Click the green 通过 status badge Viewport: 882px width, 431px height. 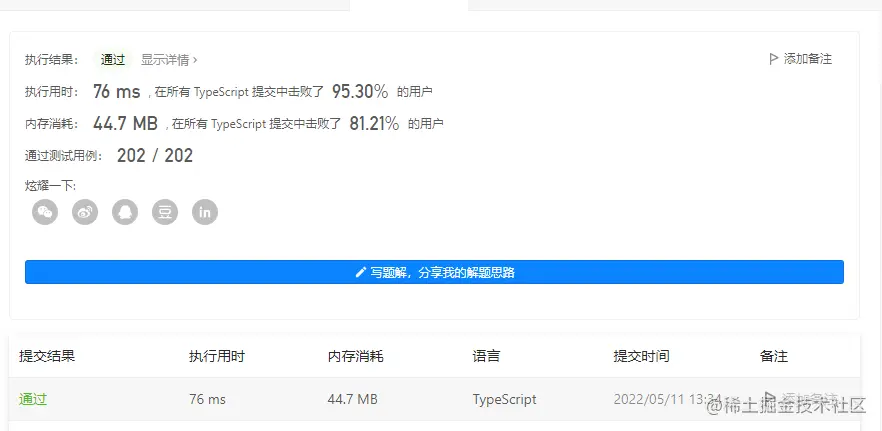112,60
